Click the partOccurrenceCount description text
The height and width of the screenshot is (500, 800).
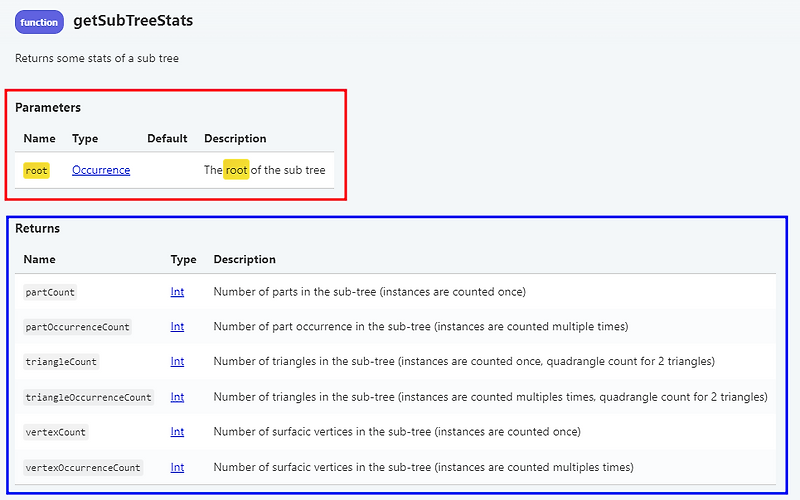tap(421, 327)
